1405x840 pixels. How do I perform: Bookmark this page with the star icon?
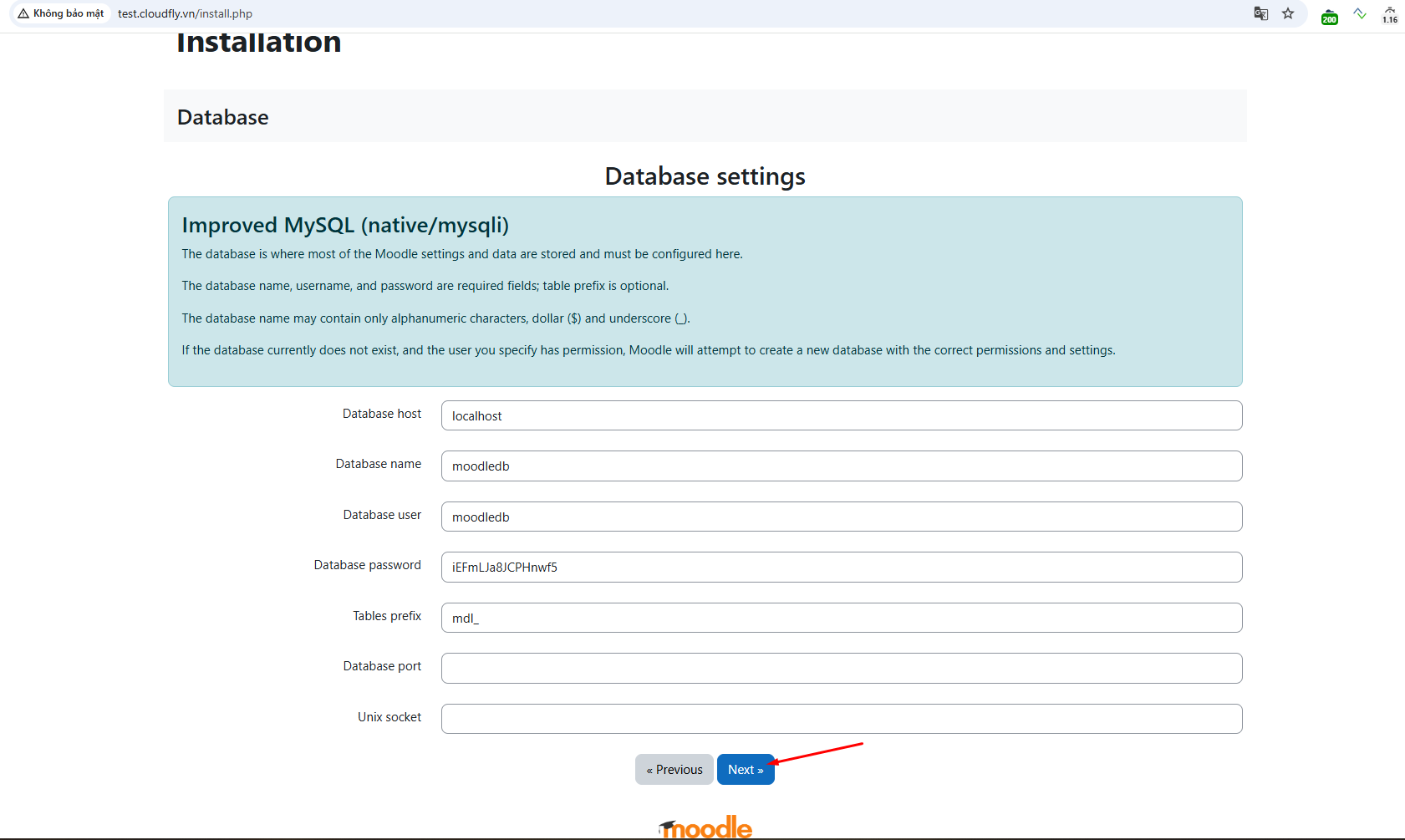(1288, 13)
